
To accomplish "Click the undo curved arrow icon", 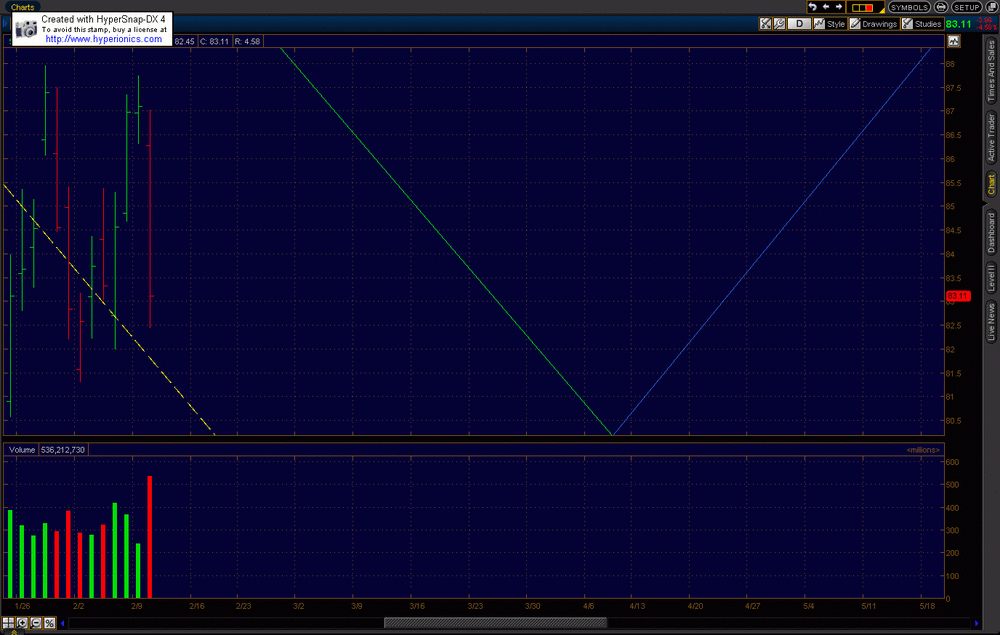I will [x=812, y=7].
